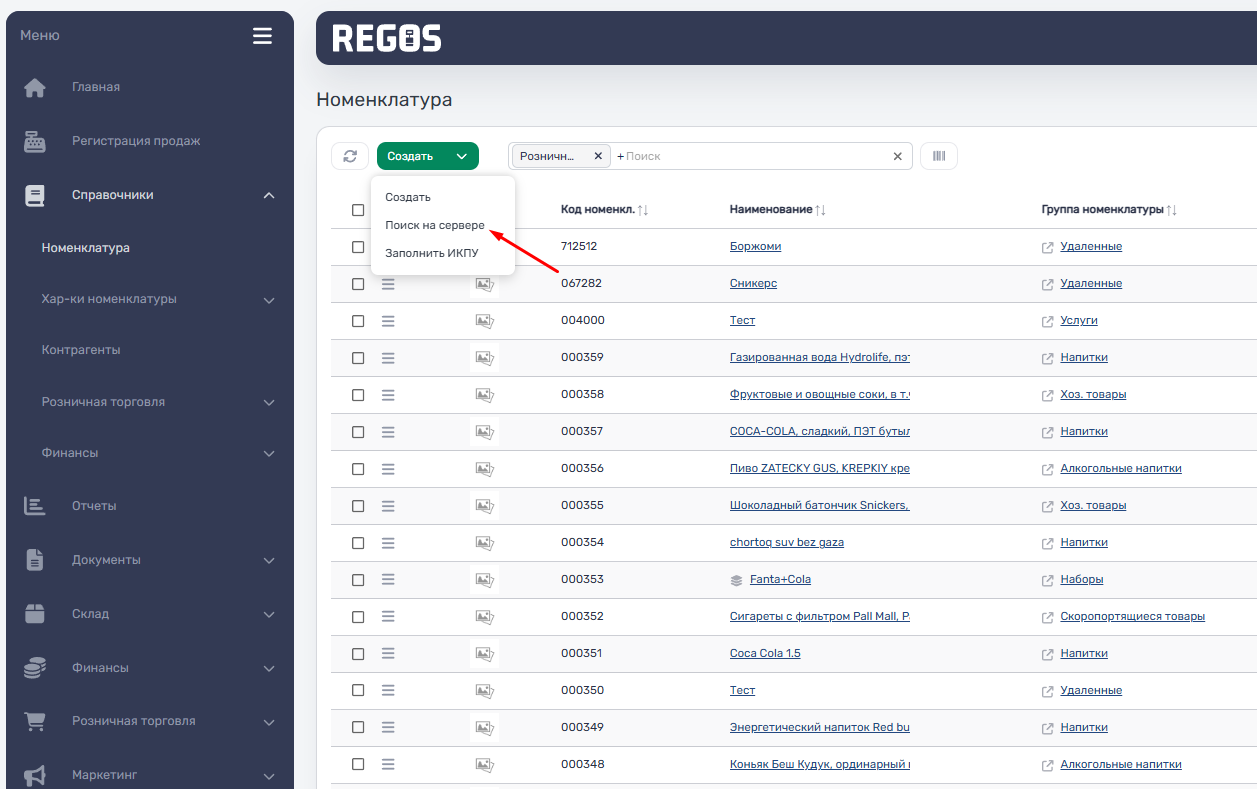Toggle the hamburger menu icon in sidebar

[262, 36]
